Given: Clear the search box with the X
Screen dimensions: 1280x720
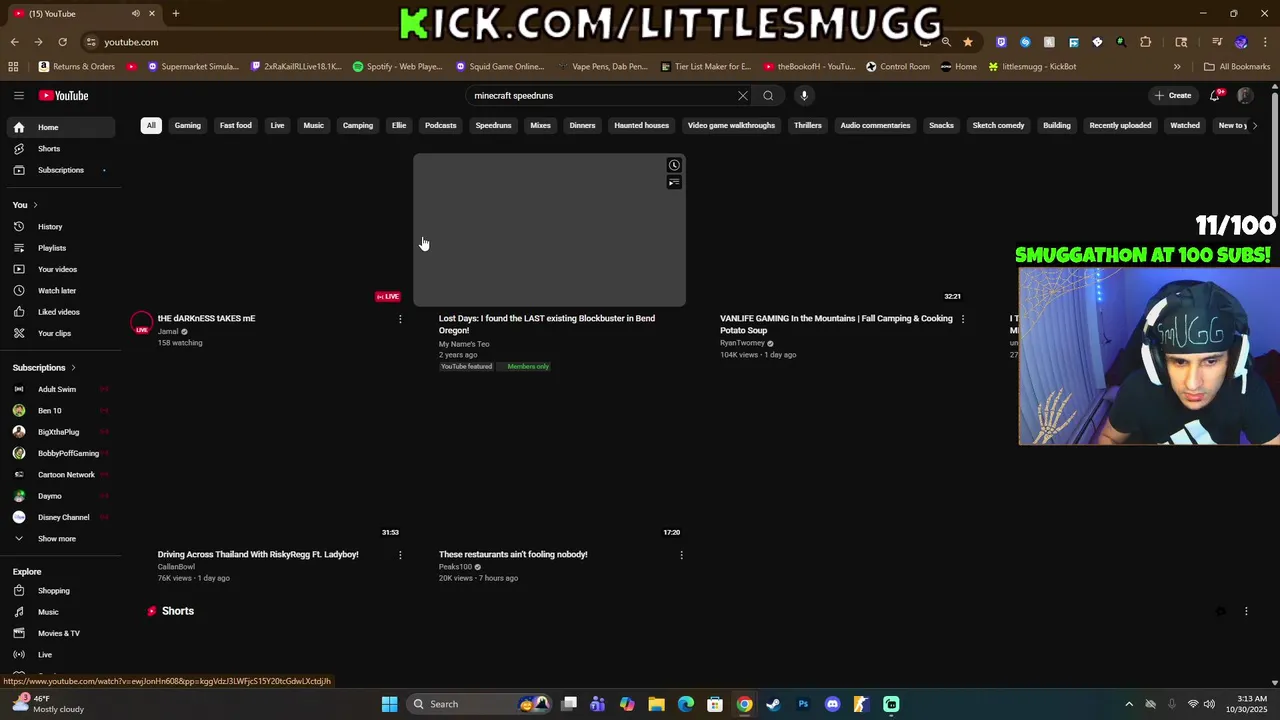Looking at the screenshot, I should click(x=743, y=96).
